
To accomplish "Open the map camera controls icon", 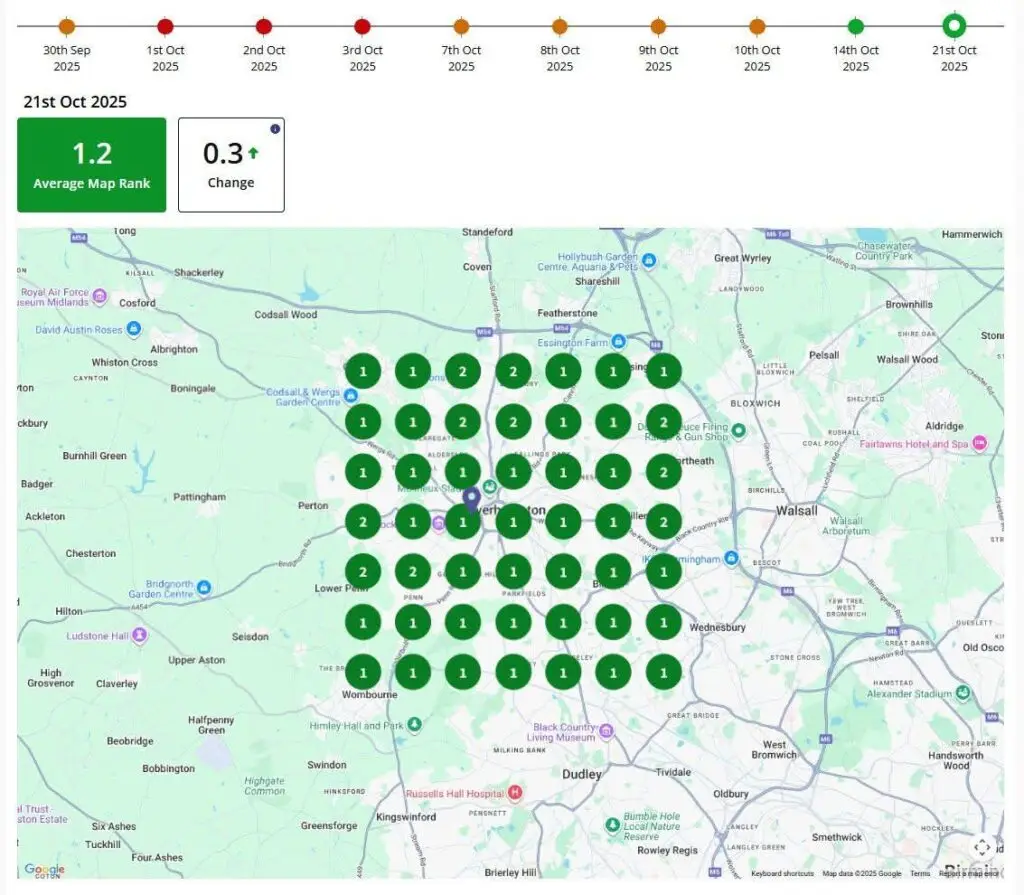I will click(981, 847).
